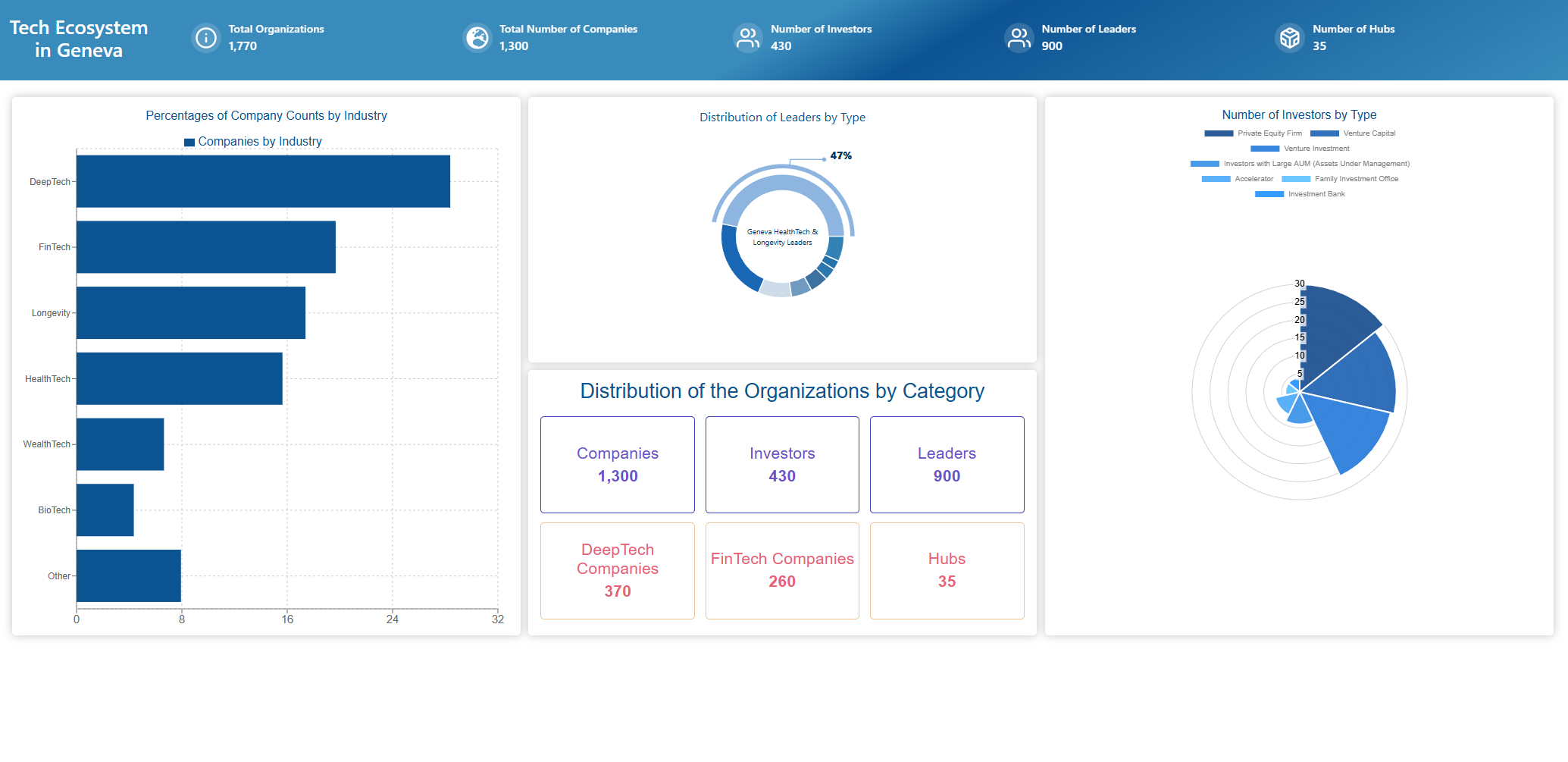Open the FinTech Companies 260 card
This screenshot has width=1568, height=762.
coord(782,571)
